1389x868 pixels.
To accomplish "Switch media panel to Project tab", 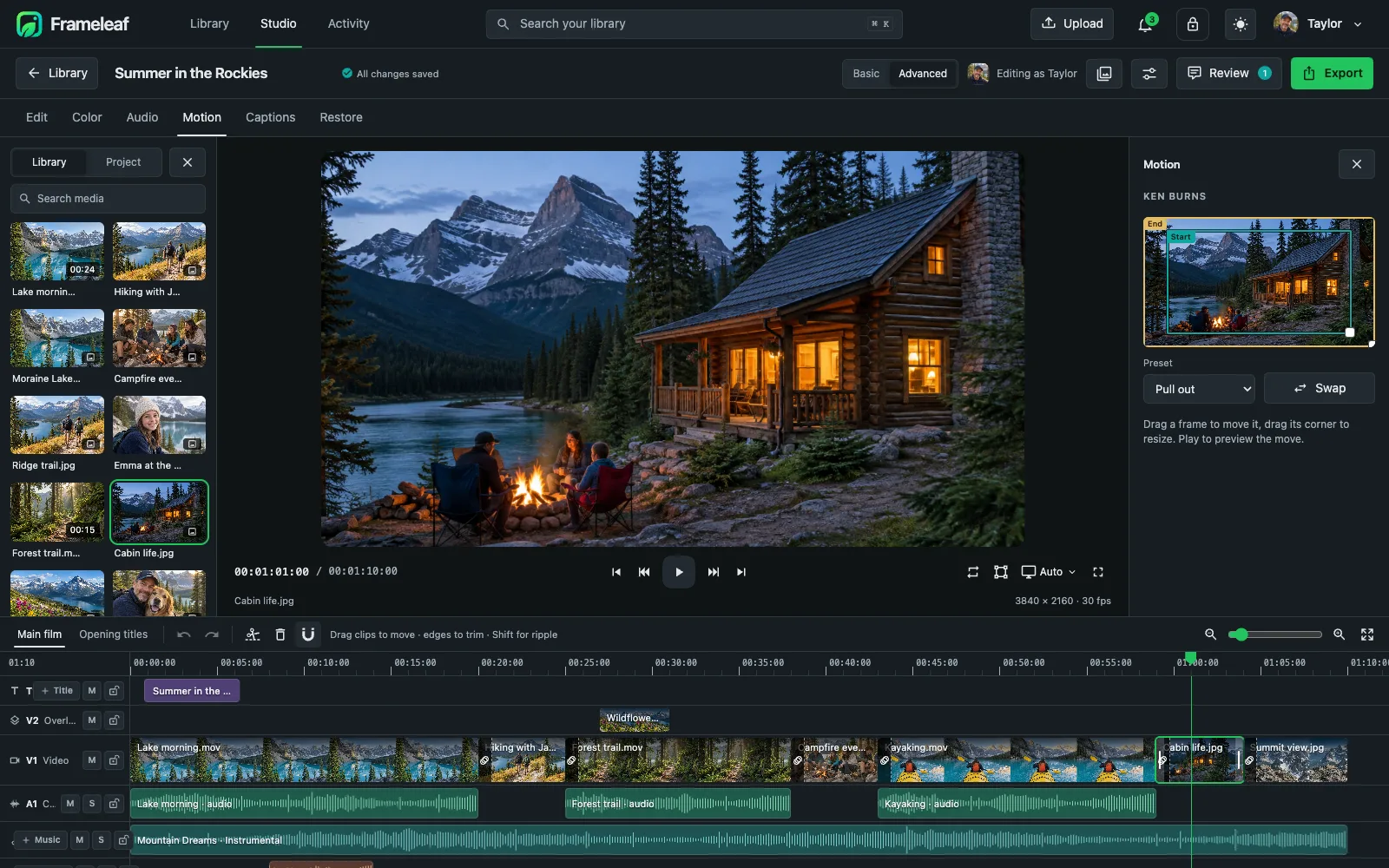I will 123,162.
